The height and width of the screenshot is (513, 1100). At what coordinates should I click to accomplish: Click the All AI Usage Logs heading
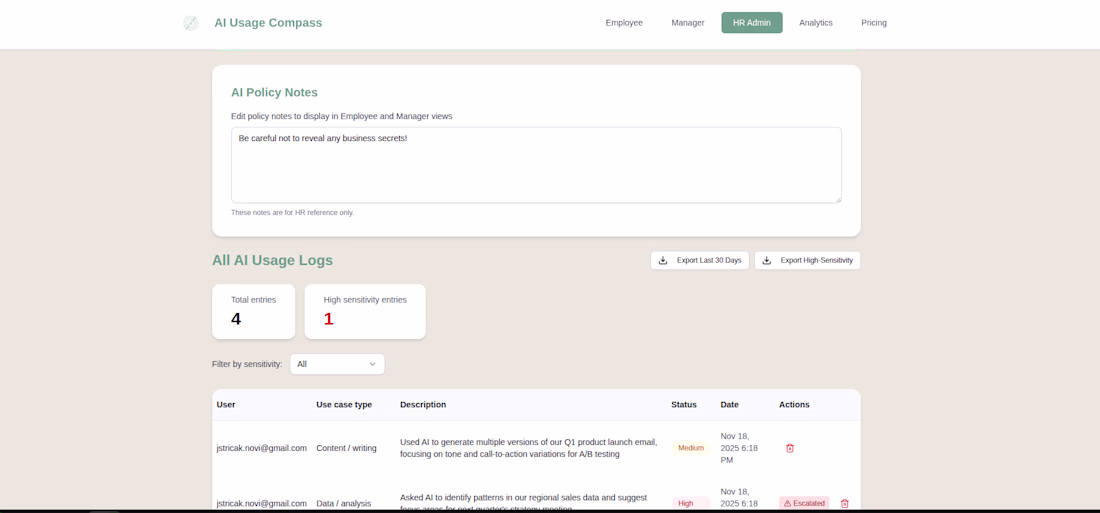(x=272, y=260)
